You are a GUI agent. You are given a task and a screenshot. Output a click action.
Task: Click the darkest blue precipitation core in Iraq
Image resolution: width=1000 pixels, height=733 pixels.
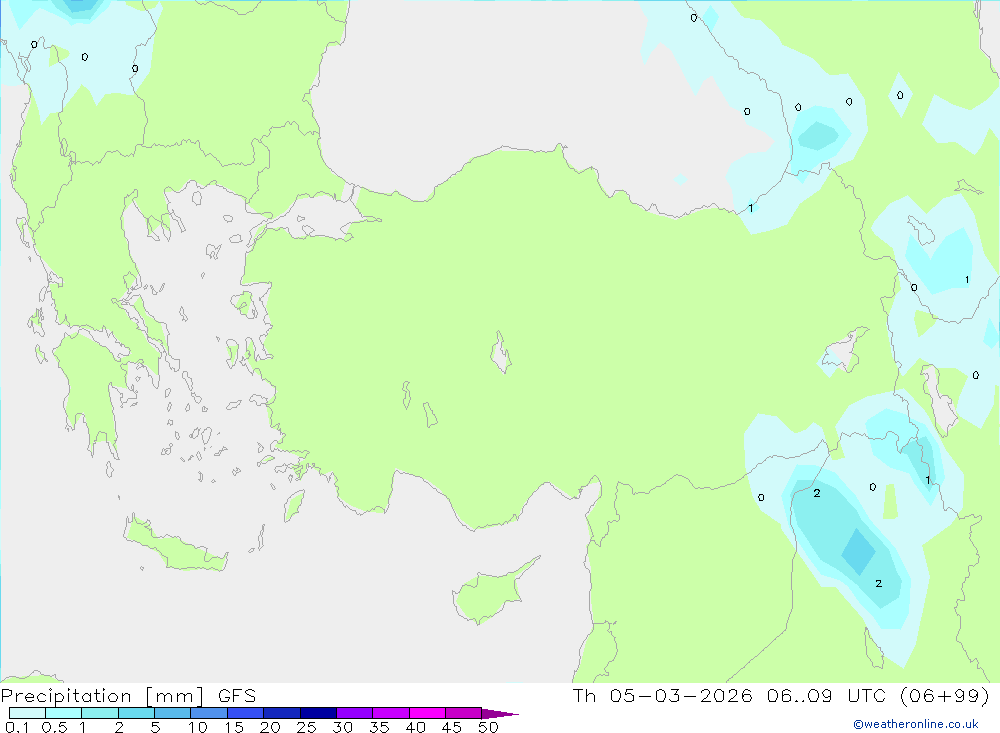pos(858,552)
